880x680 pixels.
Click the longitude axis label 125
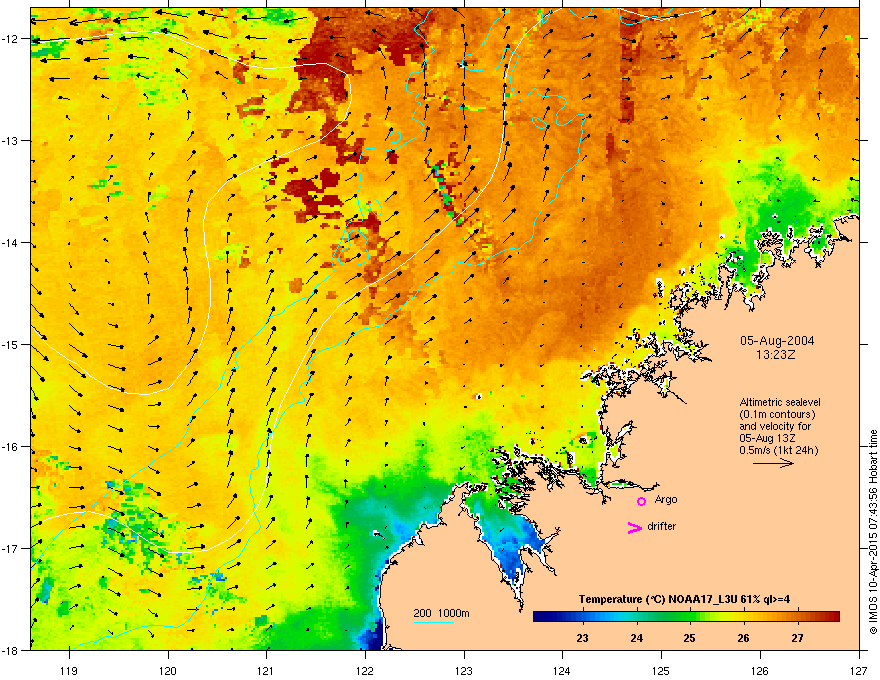[661, 670]
